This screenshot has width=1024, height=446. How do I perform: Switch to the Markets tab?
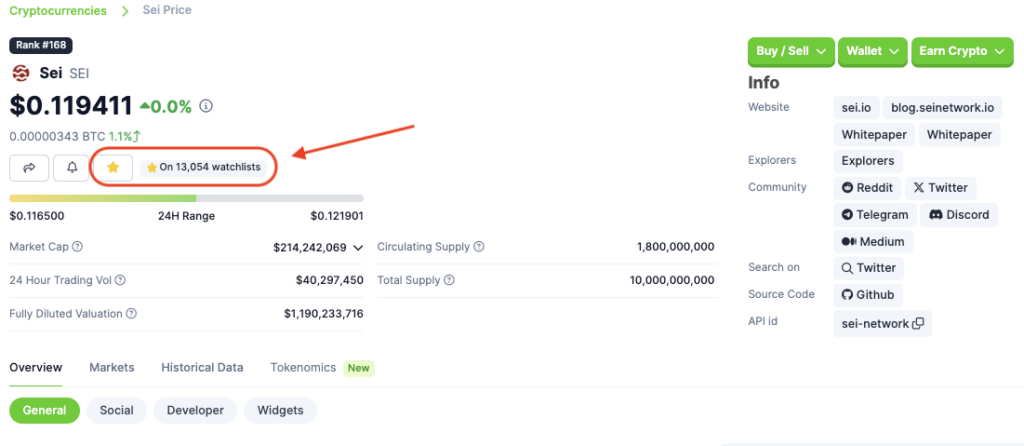pos(112,368)
